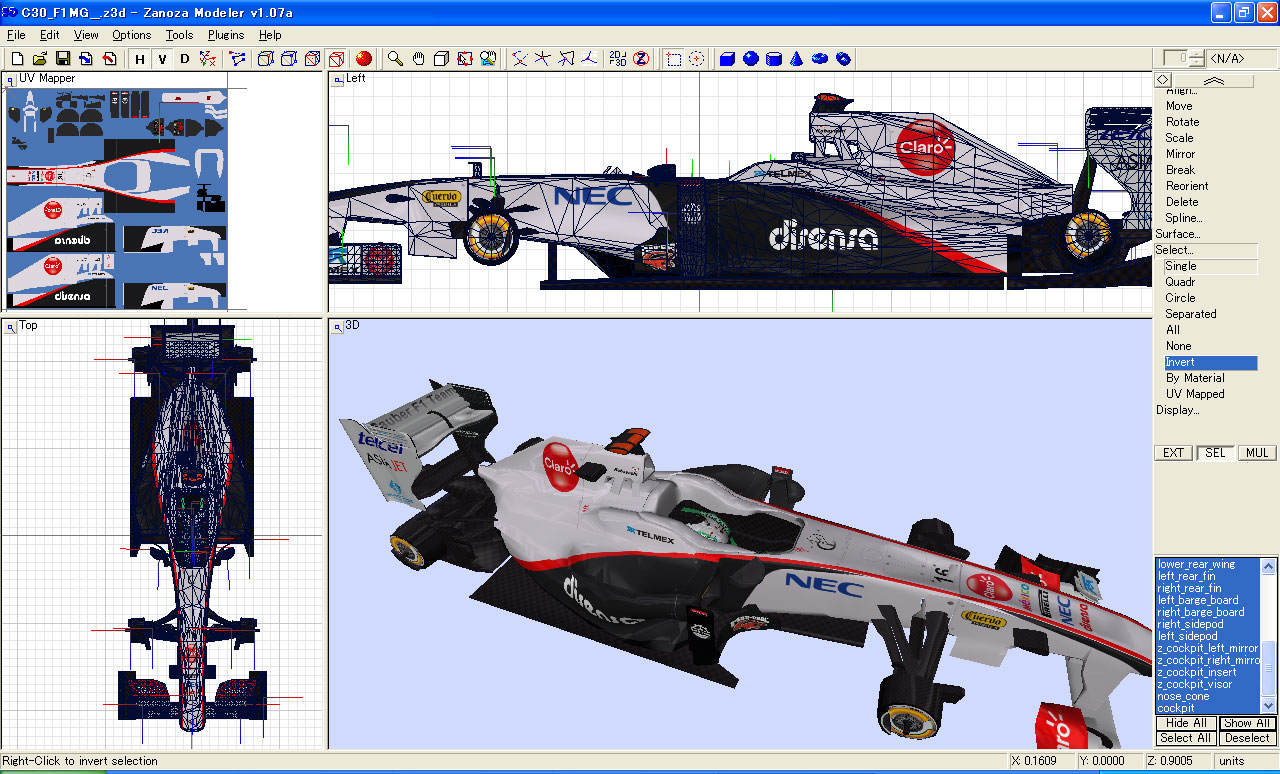The image size is (1280, 774).
Task: Open the Tools menu
Action: click(180, 35)
